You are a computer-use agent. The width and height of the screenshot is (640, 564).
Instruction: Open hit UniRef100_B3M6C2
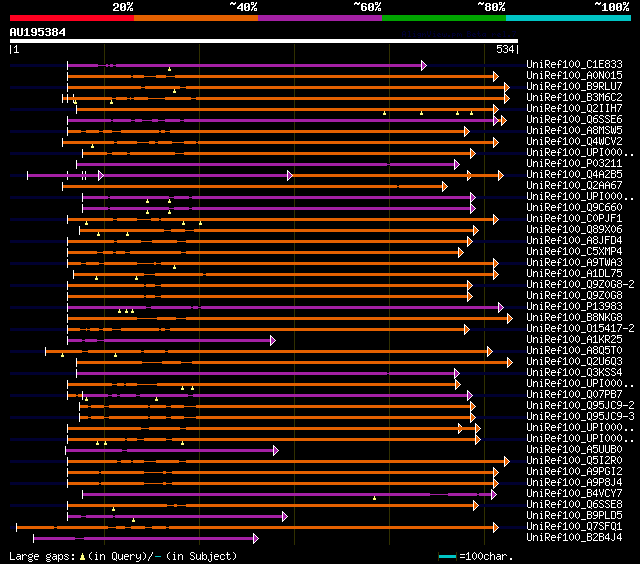point(574,97)
